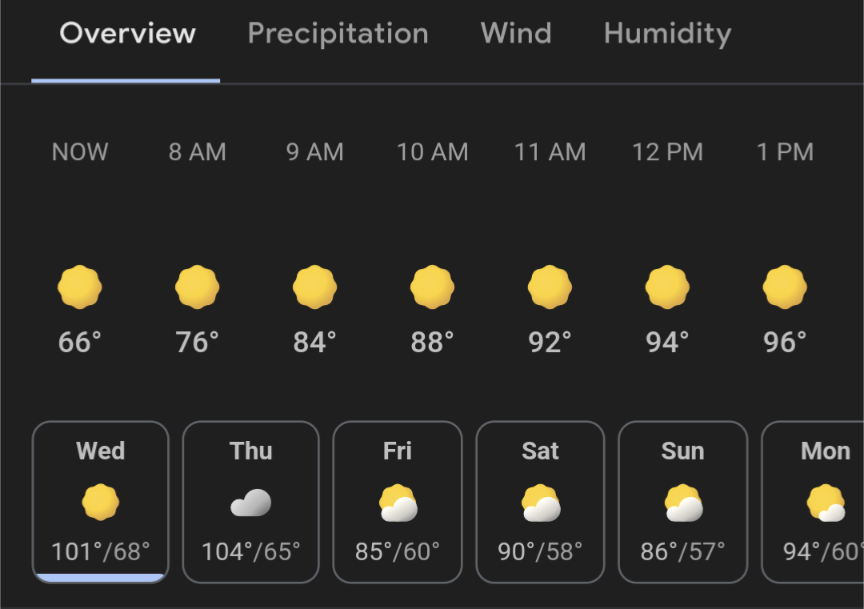The image size is (864, 609).
Task: Click the 11 AM time label
Action: 550,152
